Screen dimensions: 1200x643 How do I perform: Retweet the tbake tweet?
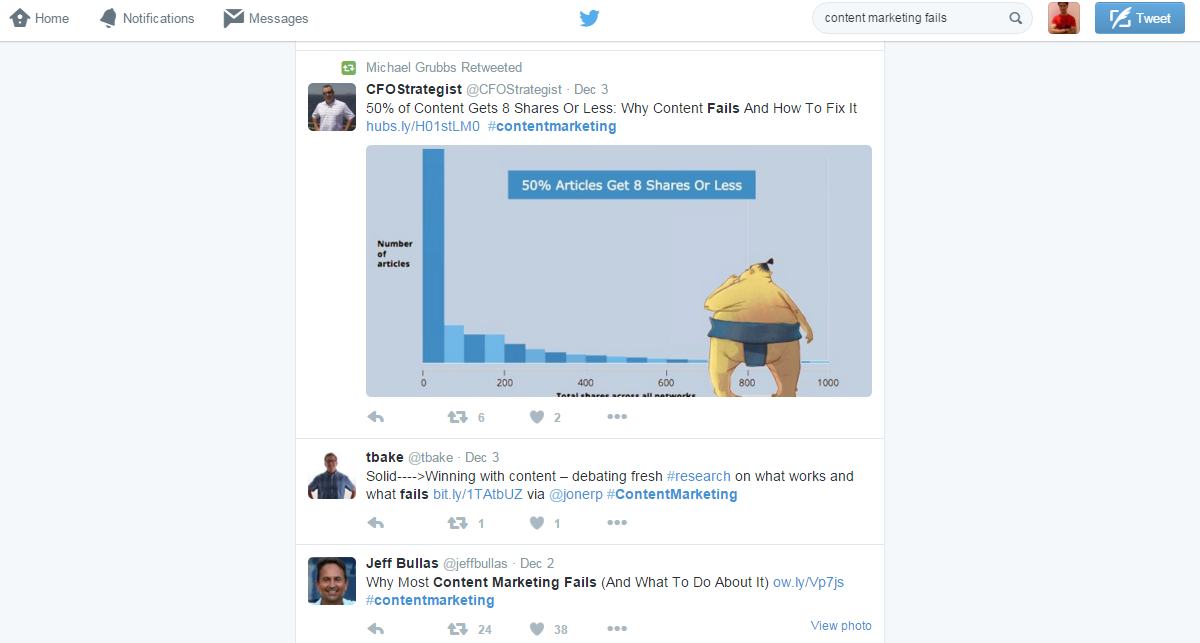tap(457, 523)
